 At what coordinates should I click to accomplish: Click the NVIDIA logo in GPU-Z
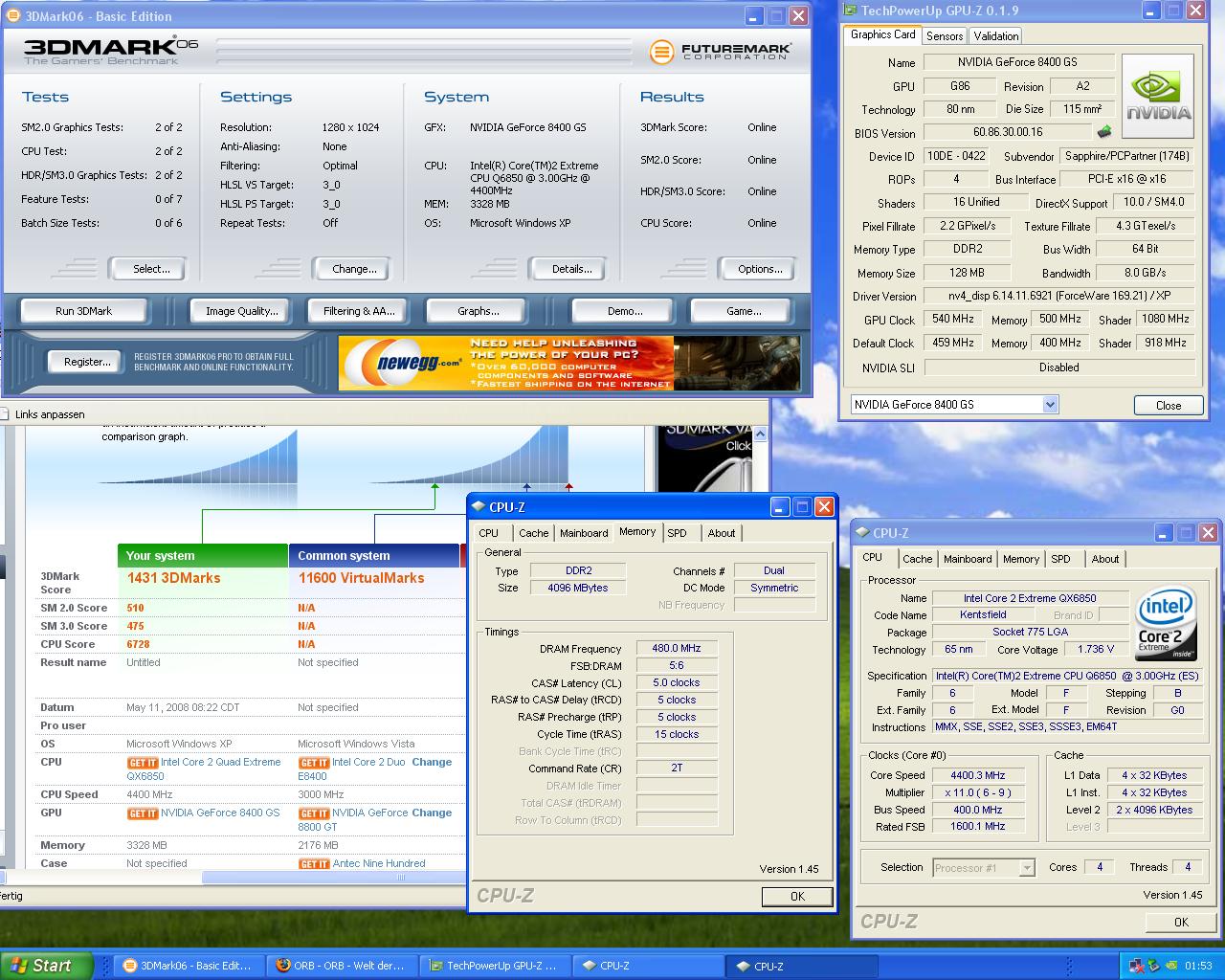point(1158,96)
